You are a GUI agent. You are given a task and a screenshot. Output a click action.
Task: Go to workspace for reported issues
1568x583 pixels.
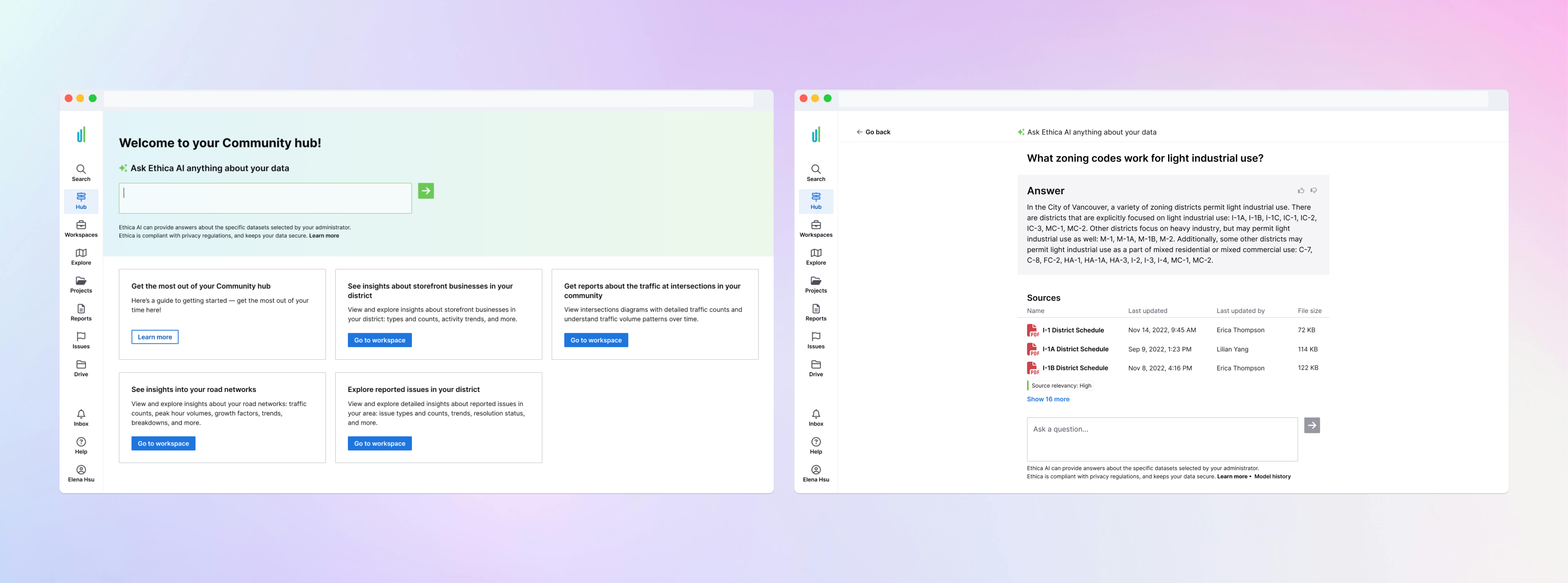coord(380,444)
